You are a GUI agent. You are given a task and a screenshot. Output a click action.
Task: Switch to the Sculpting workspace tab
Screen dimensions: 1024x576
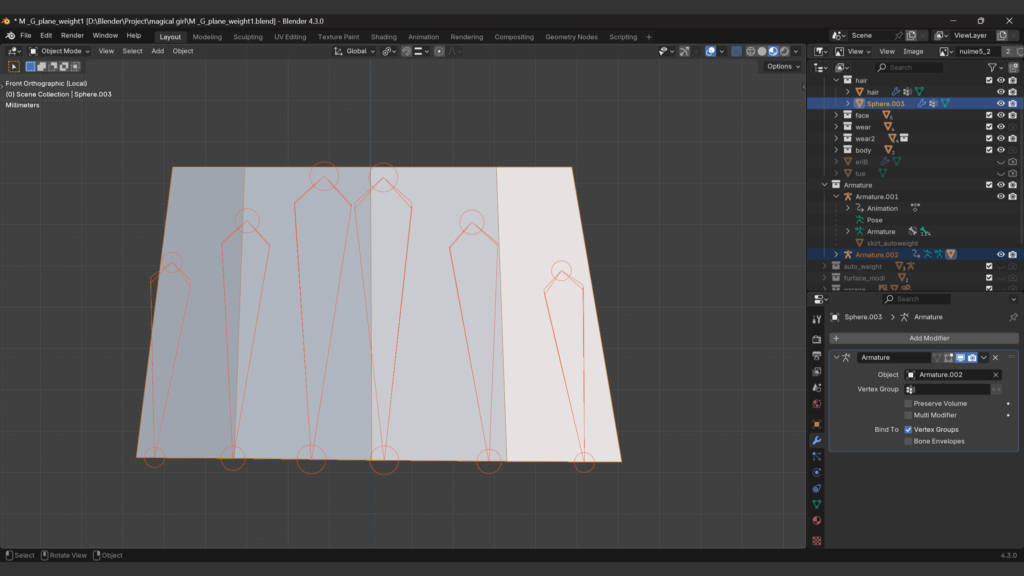pyautogui.click(x=247, y=37)
